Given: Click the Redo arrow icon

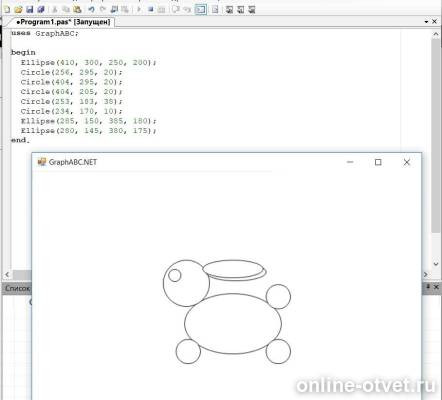Looking at the screenshot, I should coord(103,9).
